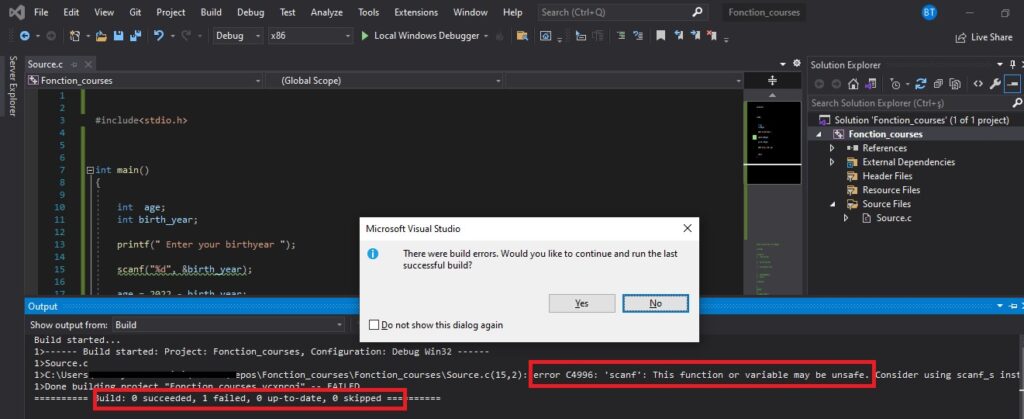Viewport: 1024px width, 419px height.
Task: Open Properties wrench icon in Solution Explorer
Action: (995, 84)
